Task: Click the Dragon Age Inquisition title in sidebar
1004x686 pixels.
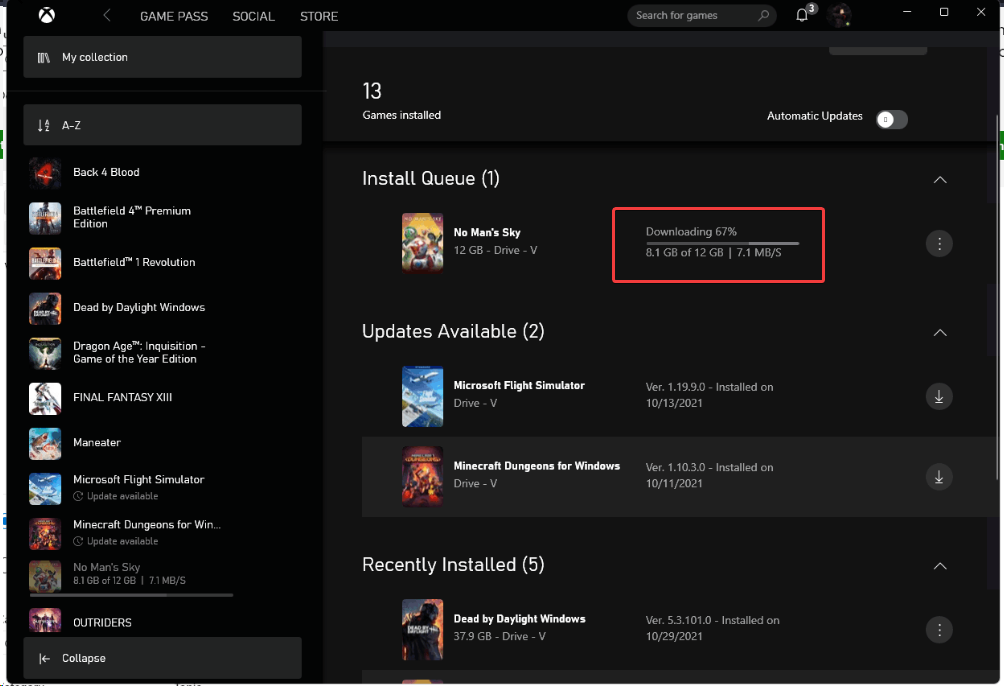Action: pos(139,352)
